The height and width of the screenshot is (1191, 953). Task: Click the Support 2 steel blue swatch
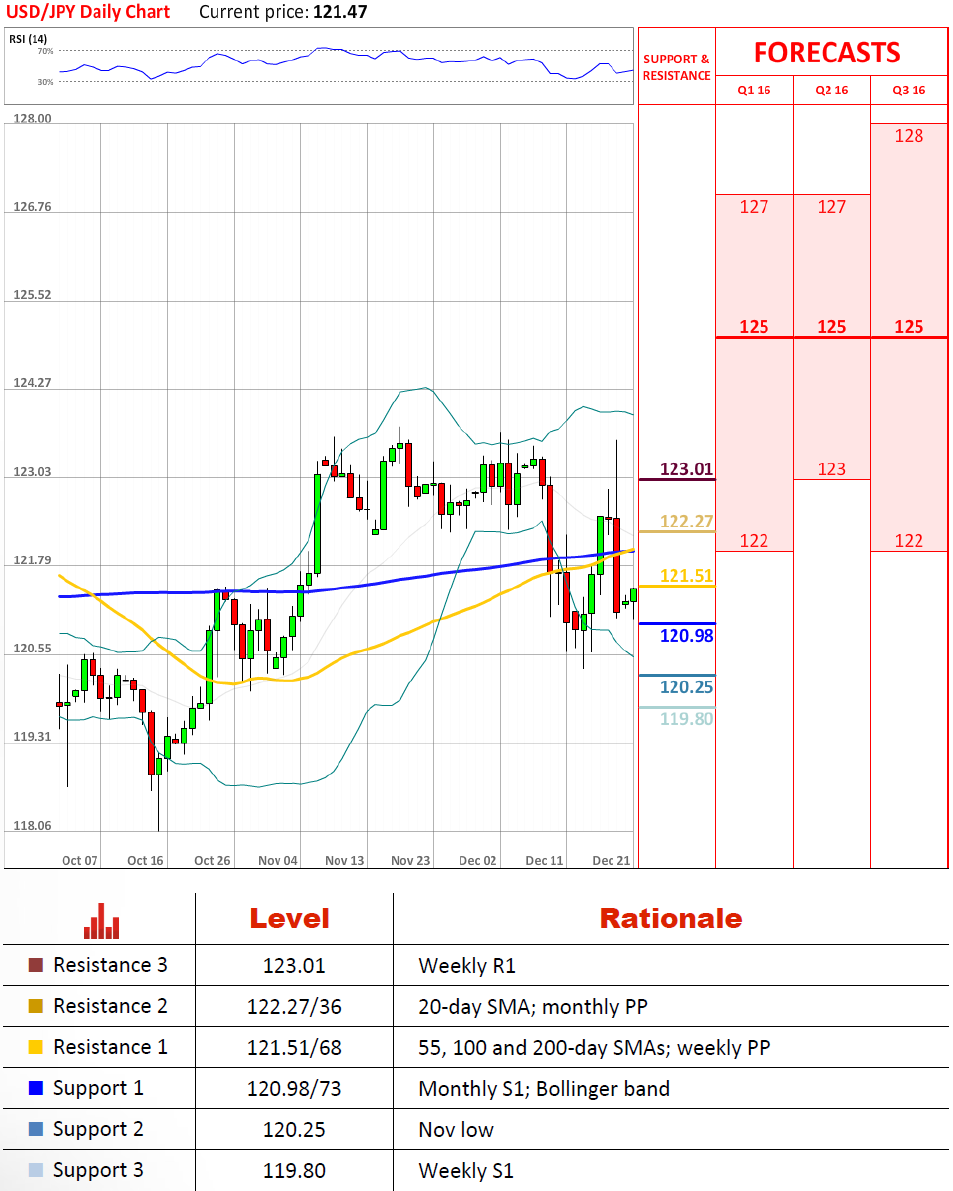36,1129
